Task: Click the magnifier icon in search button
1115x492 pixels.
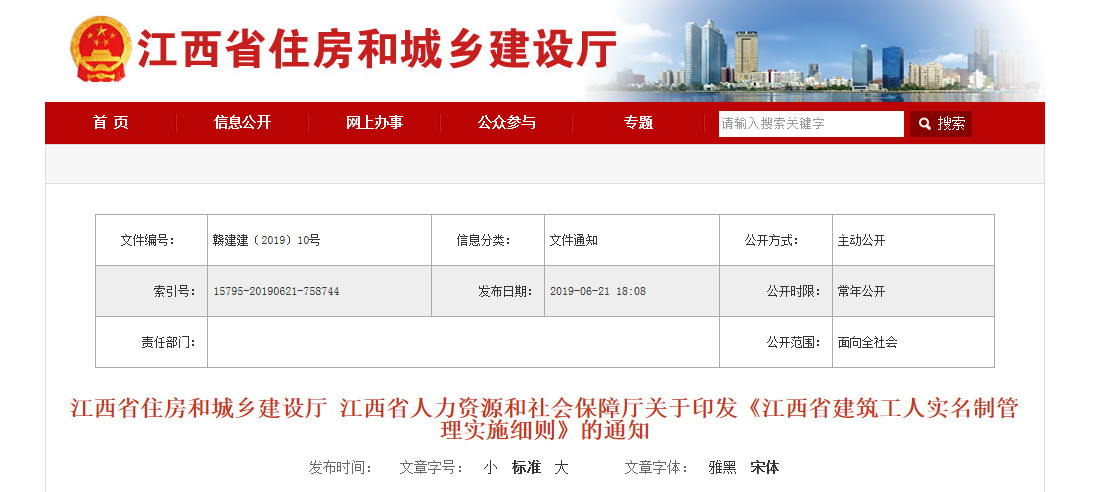Action: 924,124
